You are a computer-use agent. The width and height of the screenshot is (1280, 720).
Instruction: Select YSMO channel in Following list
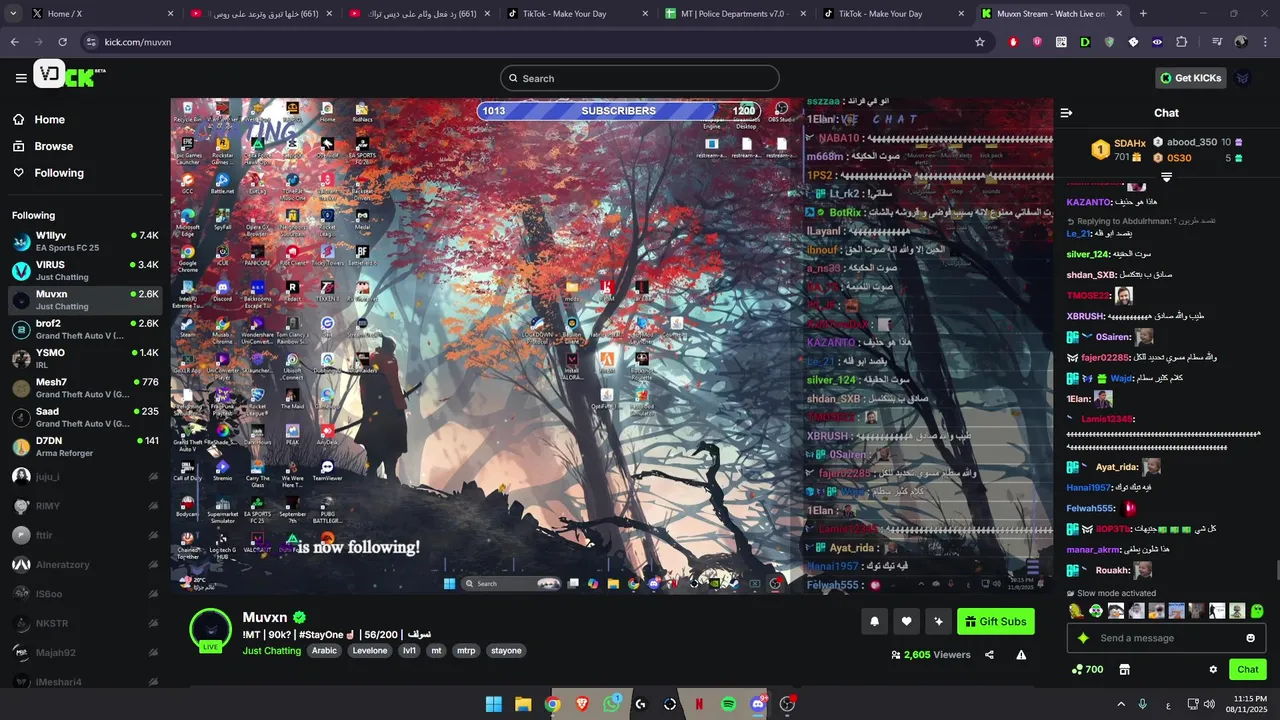[x=85, y=359]
